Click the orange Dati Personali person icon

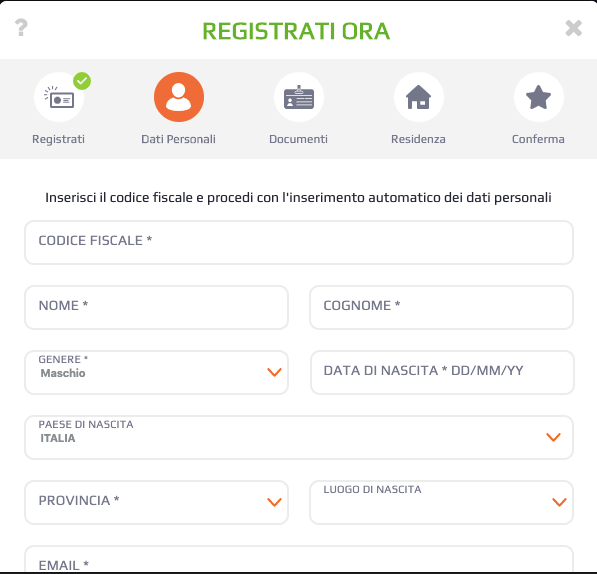pyautogui.click(x=179, y=97)
